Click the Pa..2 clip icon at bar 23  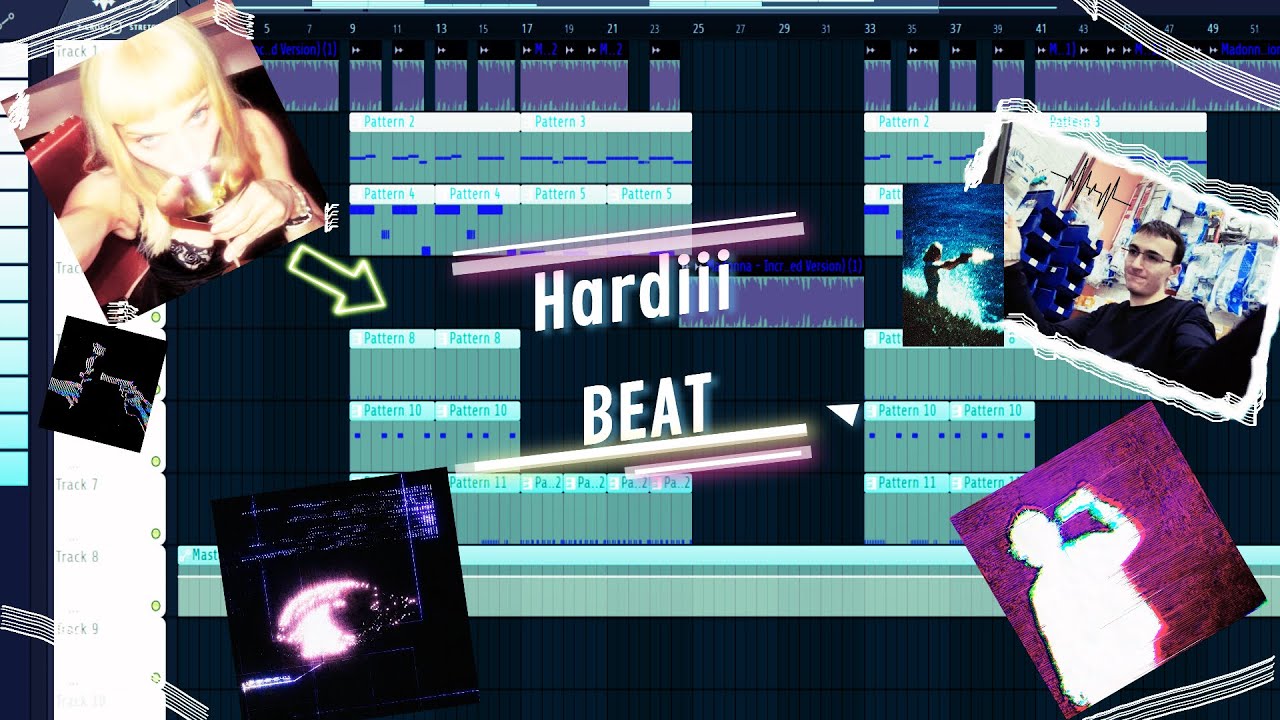[656, 482]
